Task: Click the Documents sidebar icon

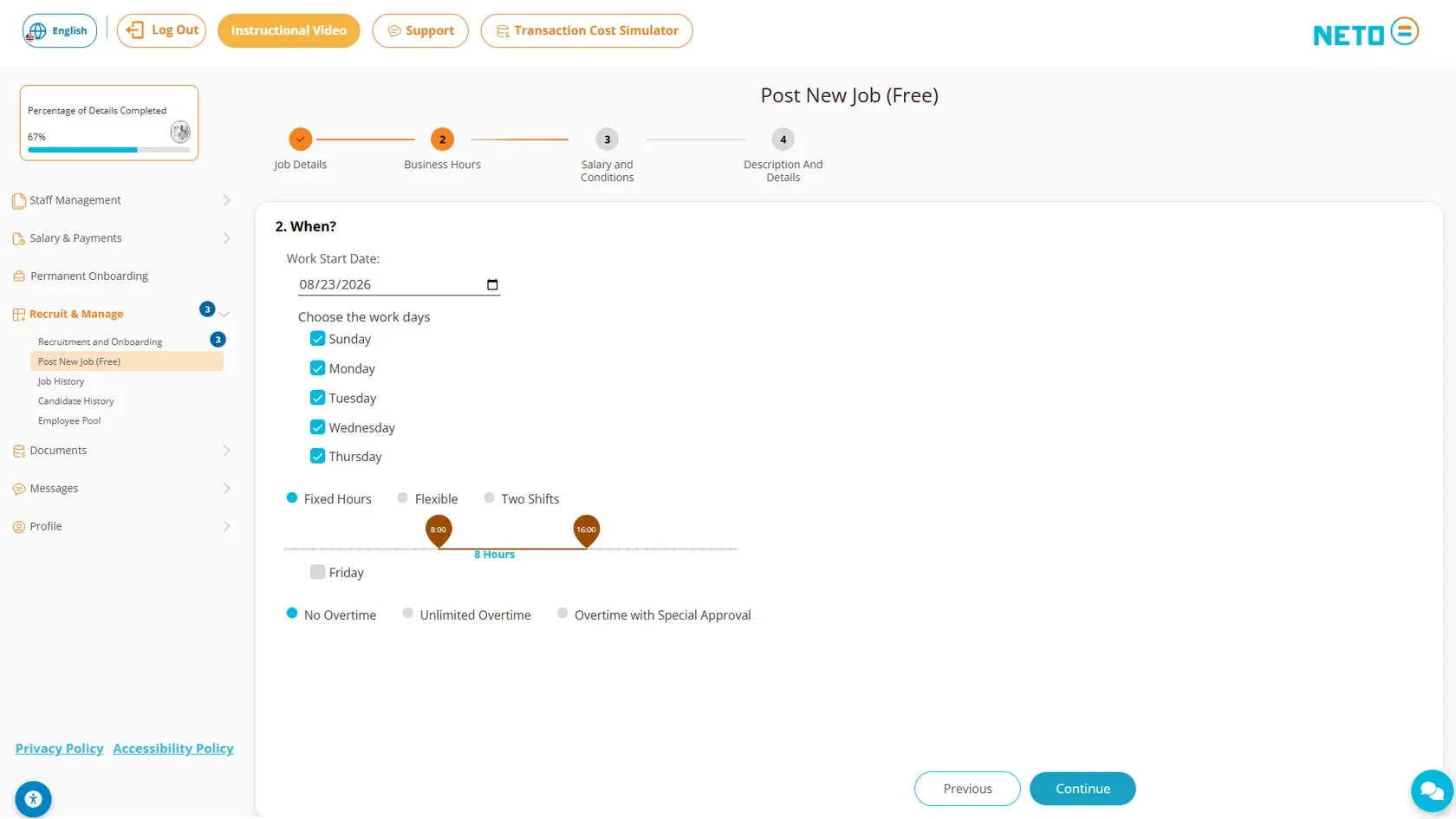Action: point(18,451)
